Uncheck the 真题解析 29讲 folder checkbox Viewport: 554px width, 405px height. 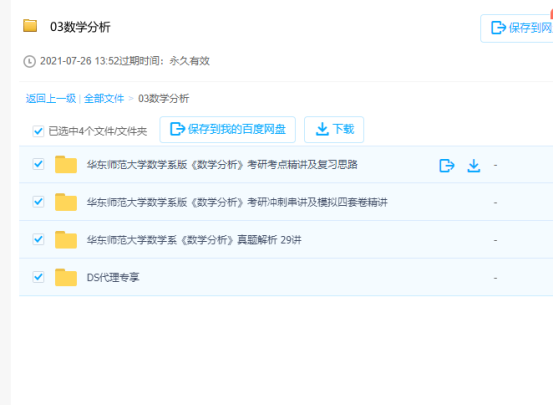coord(38,239)
